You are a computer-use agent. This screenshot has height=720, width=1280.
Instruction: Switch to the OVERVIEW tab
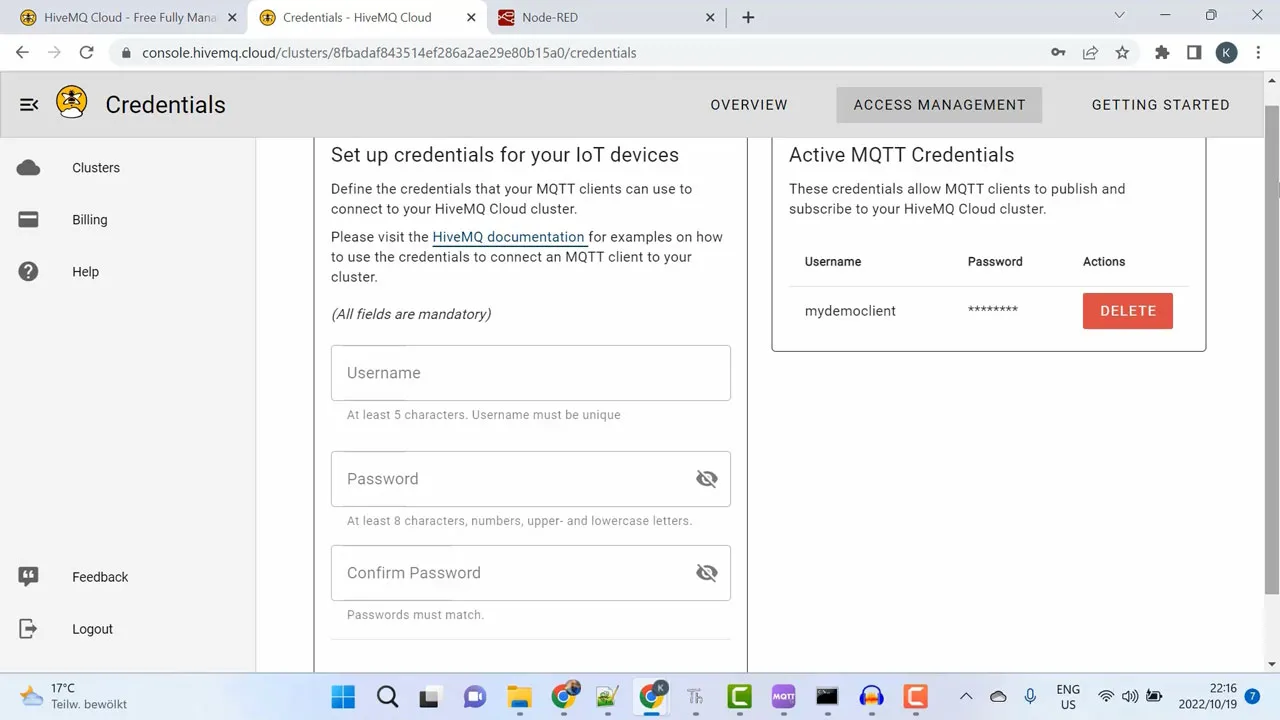pos(749,105)
